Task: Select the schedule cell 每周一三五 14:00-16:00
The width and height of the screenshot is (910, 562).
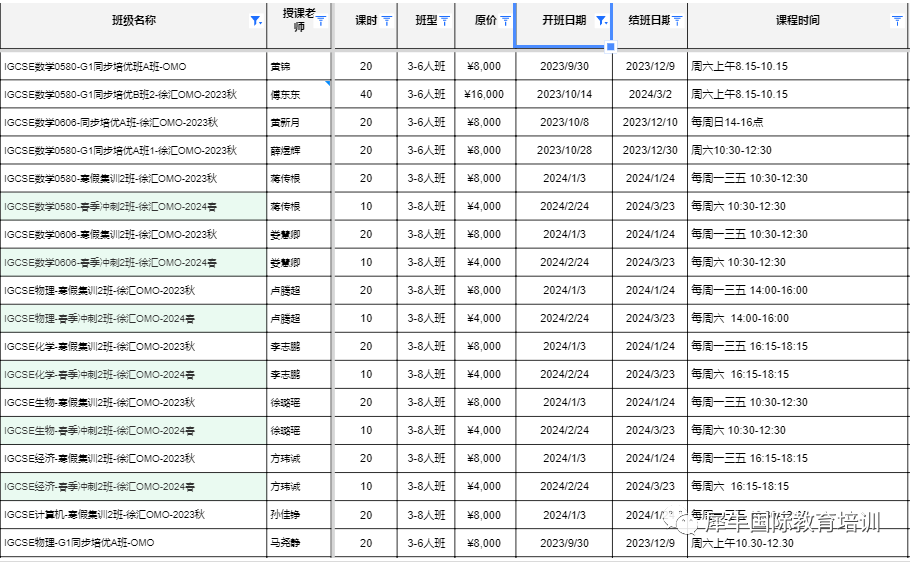Action: point(799,290)
